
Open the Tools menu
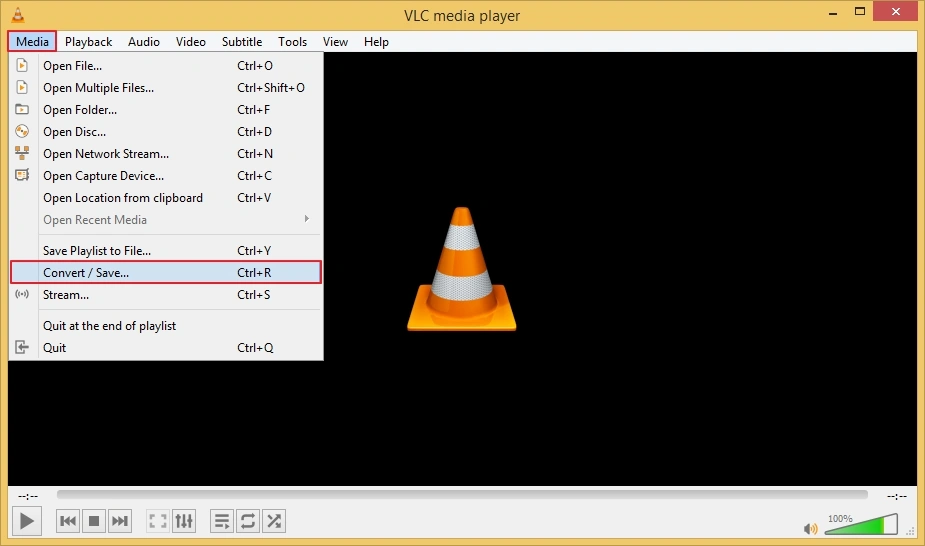pos(293,42)
